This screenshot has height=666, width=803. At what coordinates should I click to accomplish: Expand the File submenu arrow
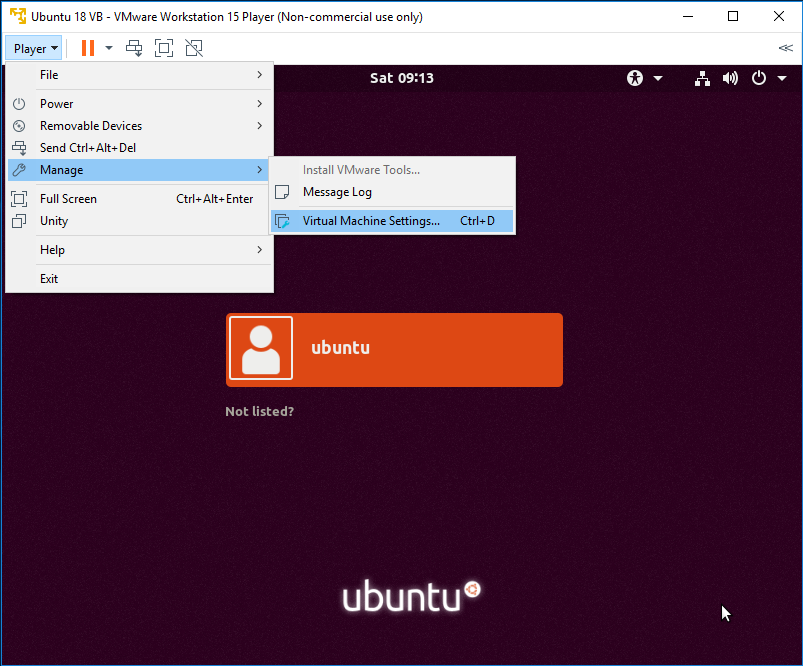coord(260,75)
